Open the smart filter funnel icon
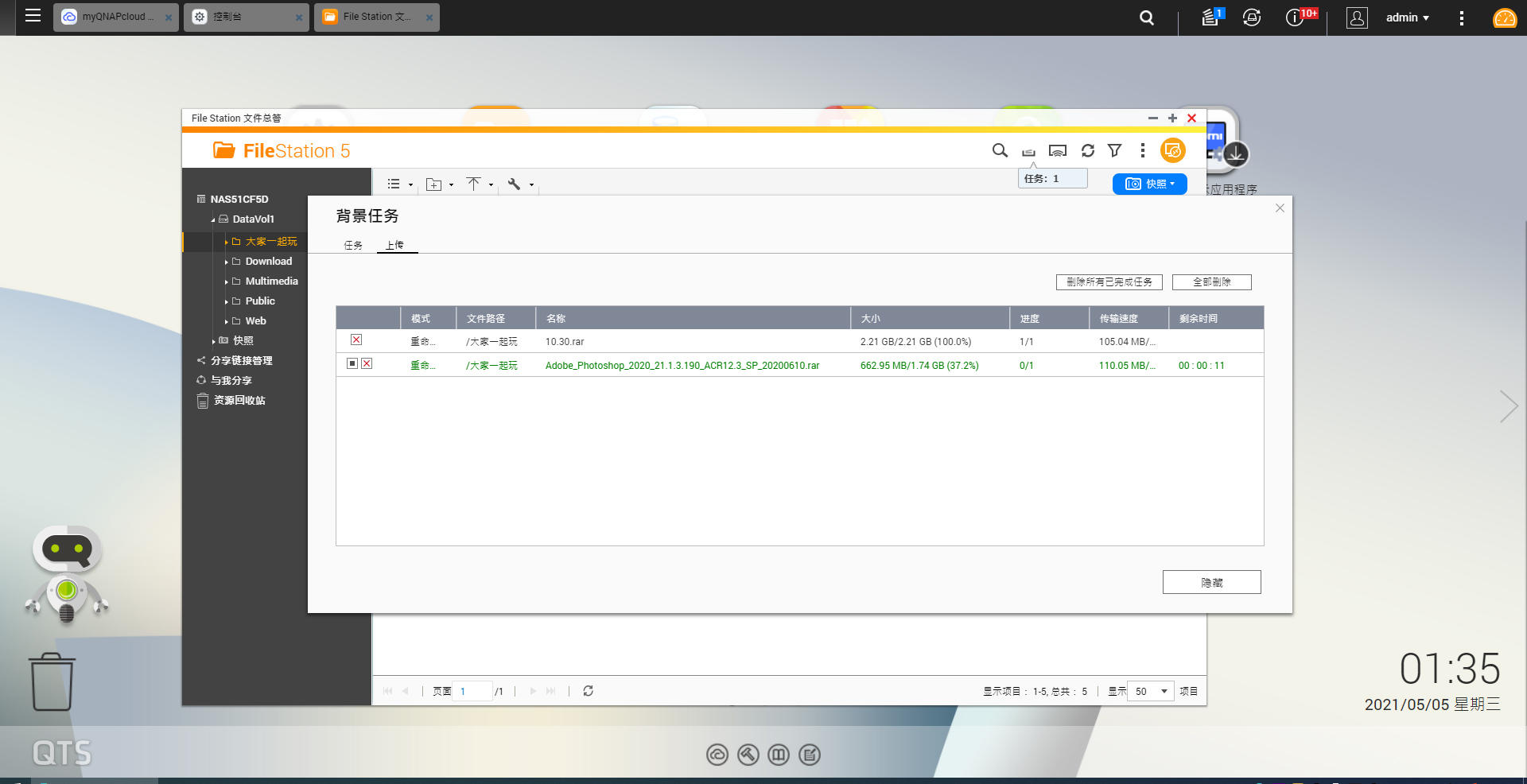 coord(1114,150)
